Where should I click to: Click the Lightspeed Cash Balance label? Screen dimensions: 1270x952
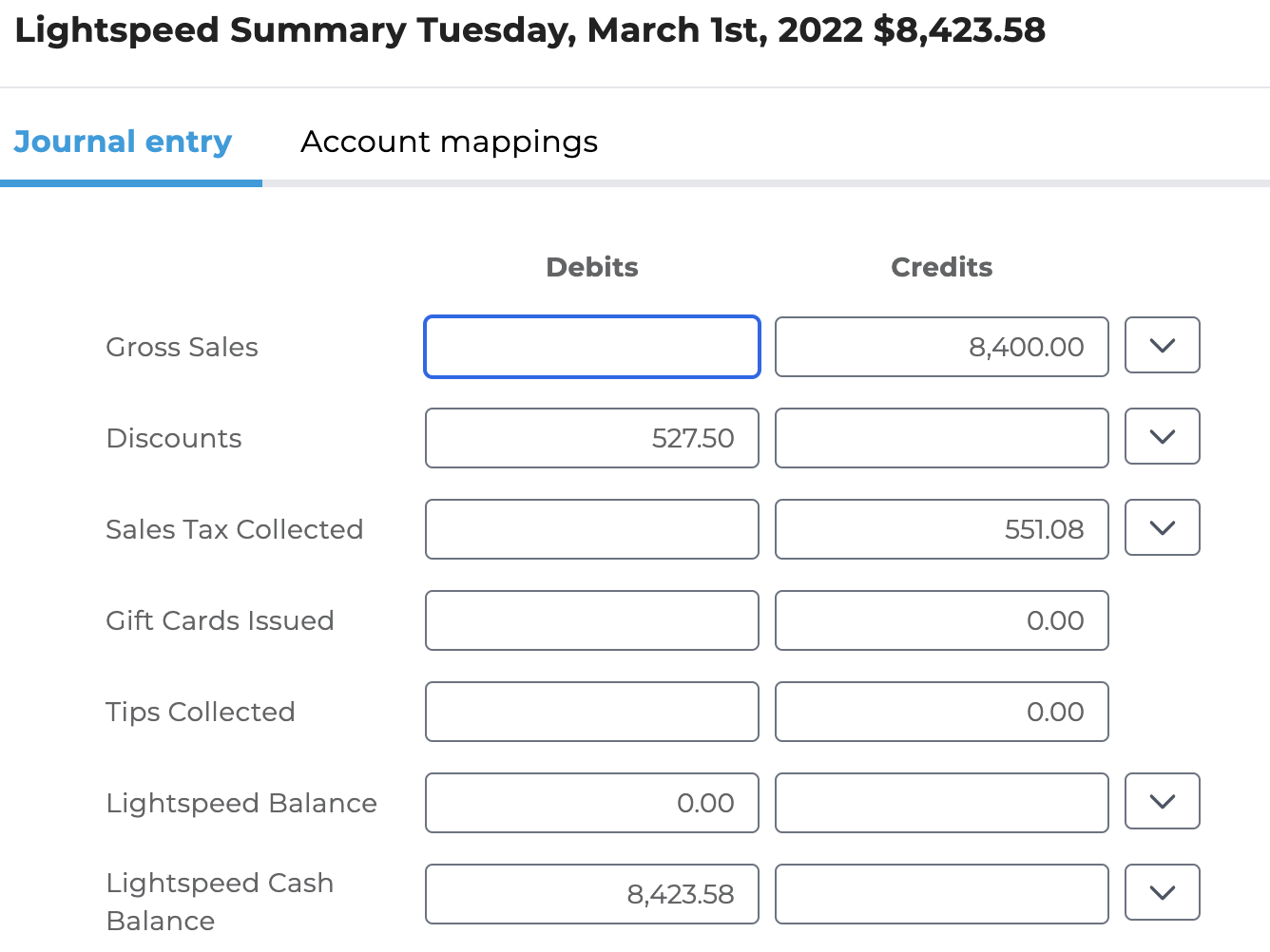(220, 902)
